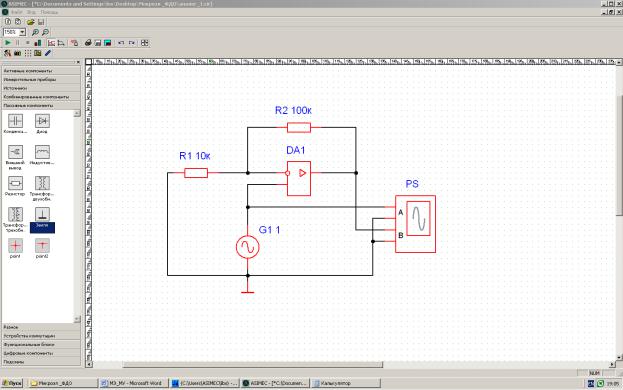
Task: Open the first menu bar item
Action: (17, 12)
